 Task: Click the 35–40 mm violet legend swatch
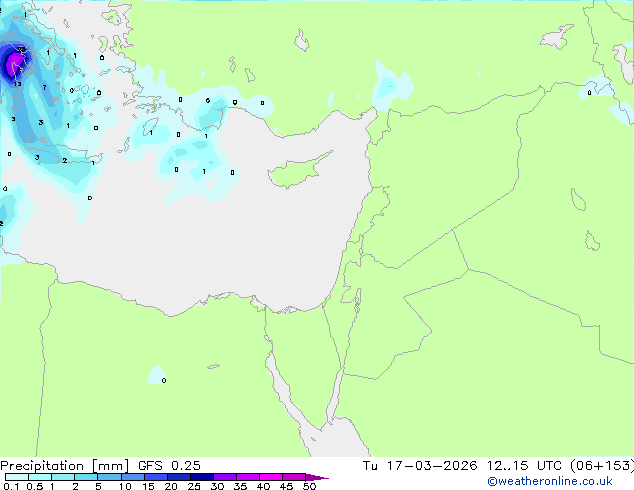click(x=248, y=477)
